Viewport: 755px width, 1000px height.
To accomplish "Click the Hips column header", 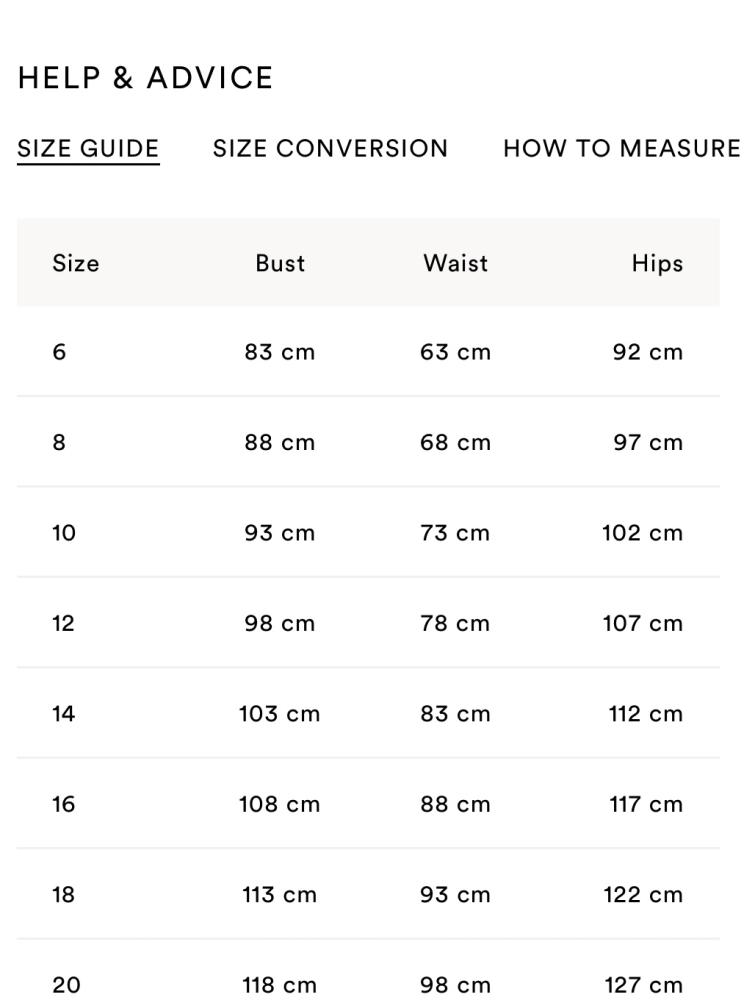I will (657, 263).
